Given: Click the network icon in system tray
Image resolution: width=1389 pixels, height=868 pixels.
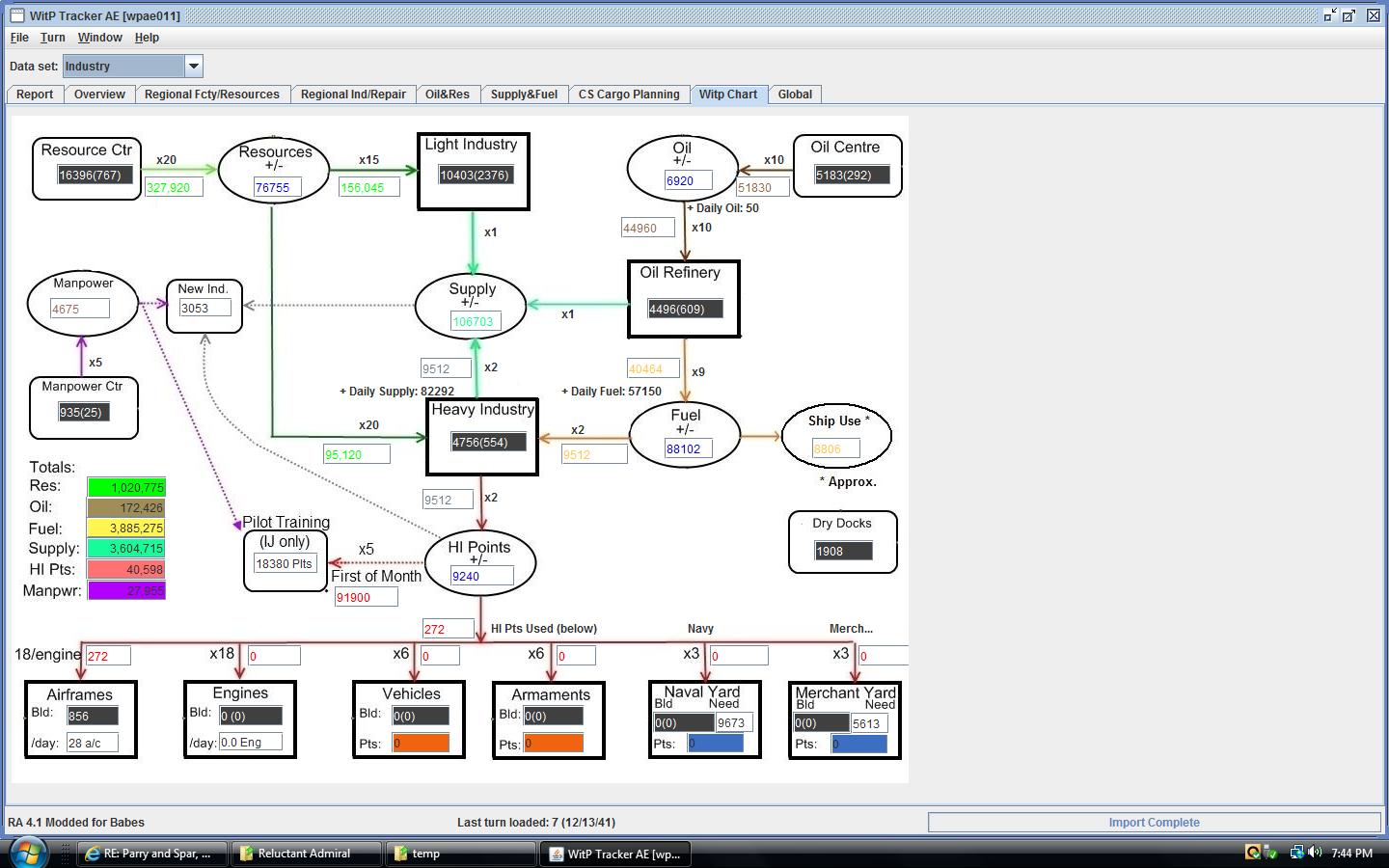Looking at the screenshot, I should point(1297,853).
